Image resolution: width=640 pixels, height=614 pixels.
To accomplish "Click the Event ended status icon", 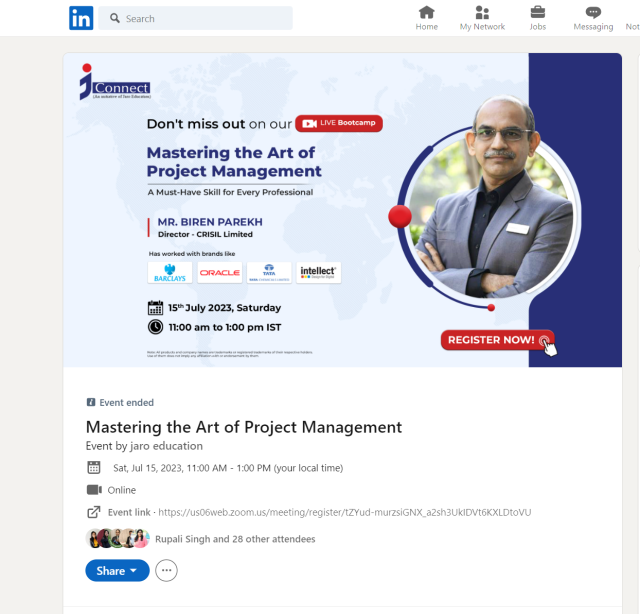I will click(x=91, y=402).
